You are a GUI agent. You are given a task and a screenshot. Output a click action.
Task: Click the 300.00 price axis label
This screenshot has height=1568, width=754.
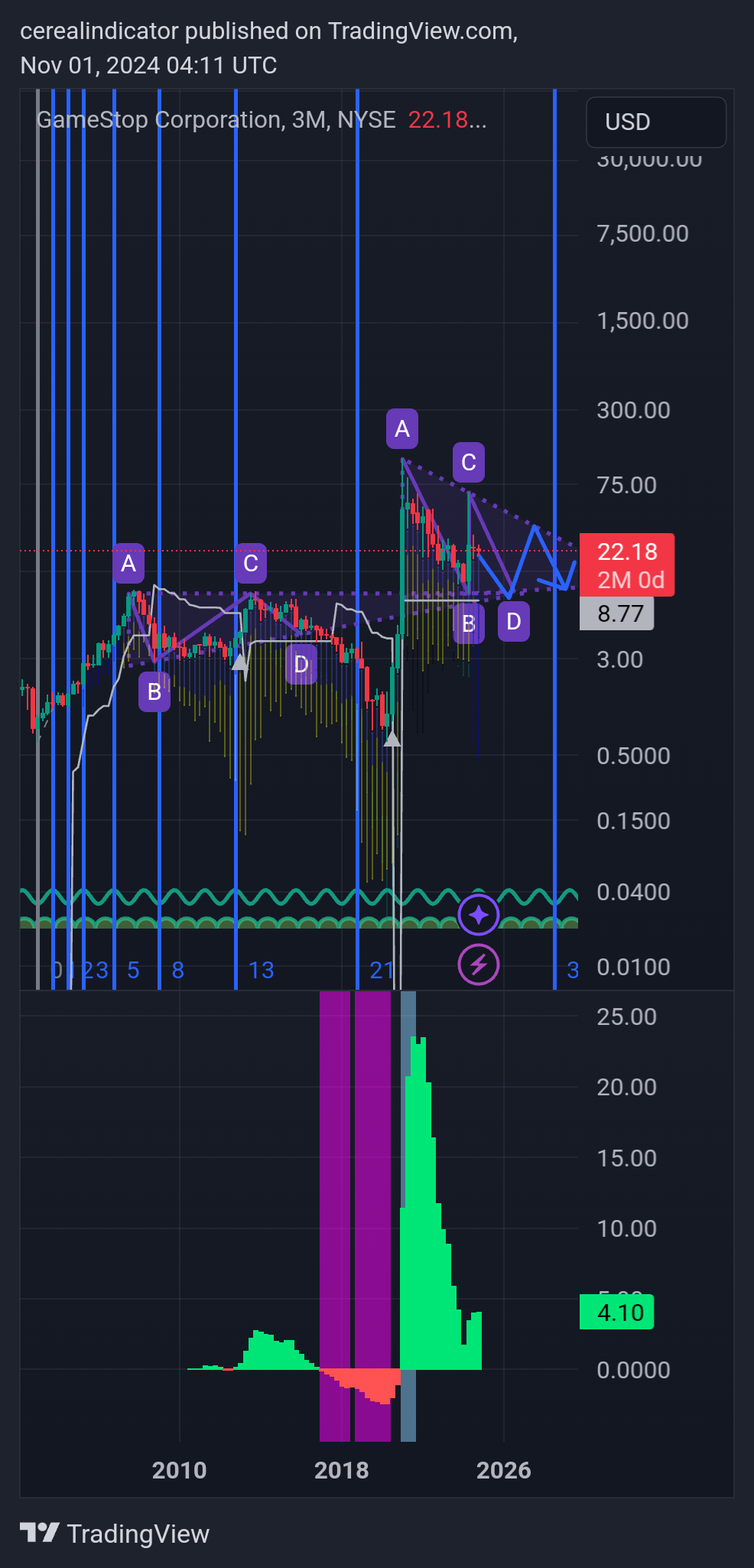point(634,410)
